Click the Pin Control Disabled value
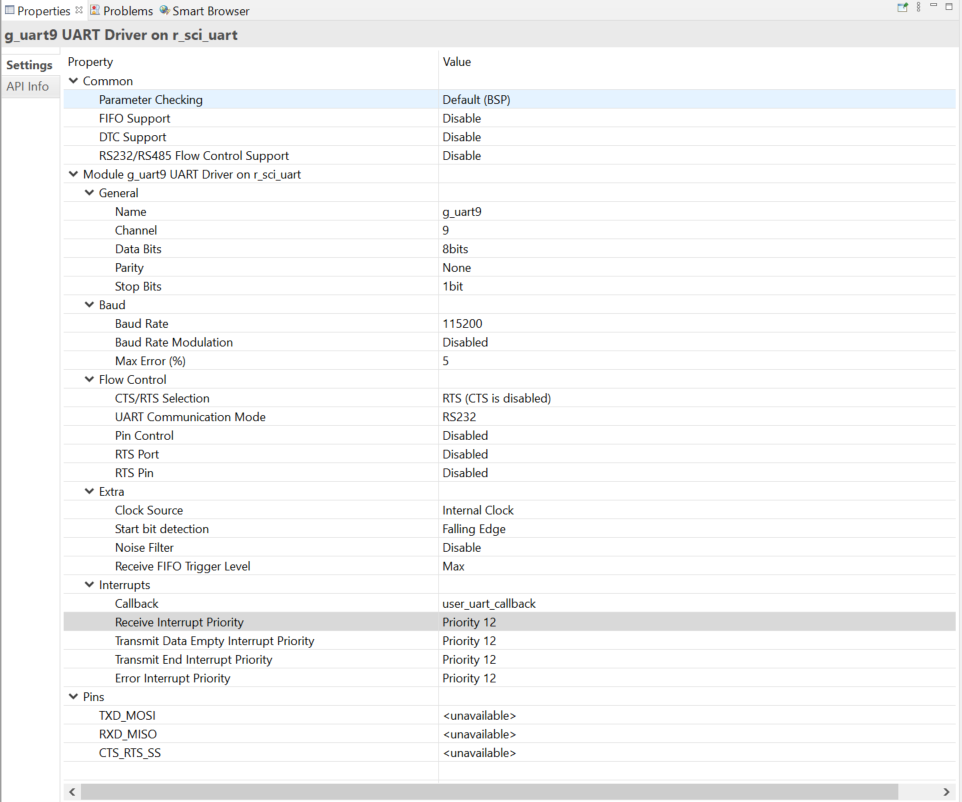962x802 pixels. pyautogui.click(x=465, y=436)
